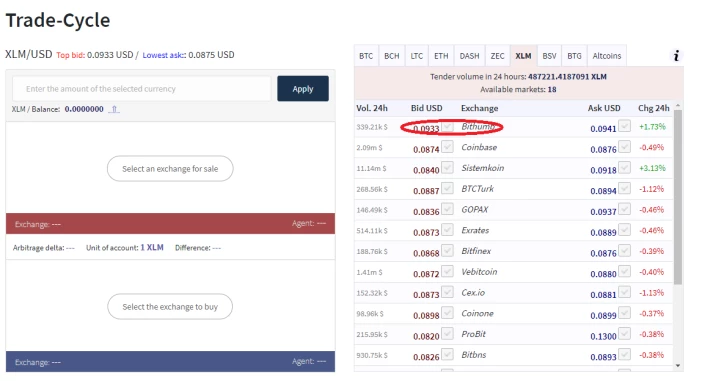
Task: Click the Apply button
Action: click(303, 89)
